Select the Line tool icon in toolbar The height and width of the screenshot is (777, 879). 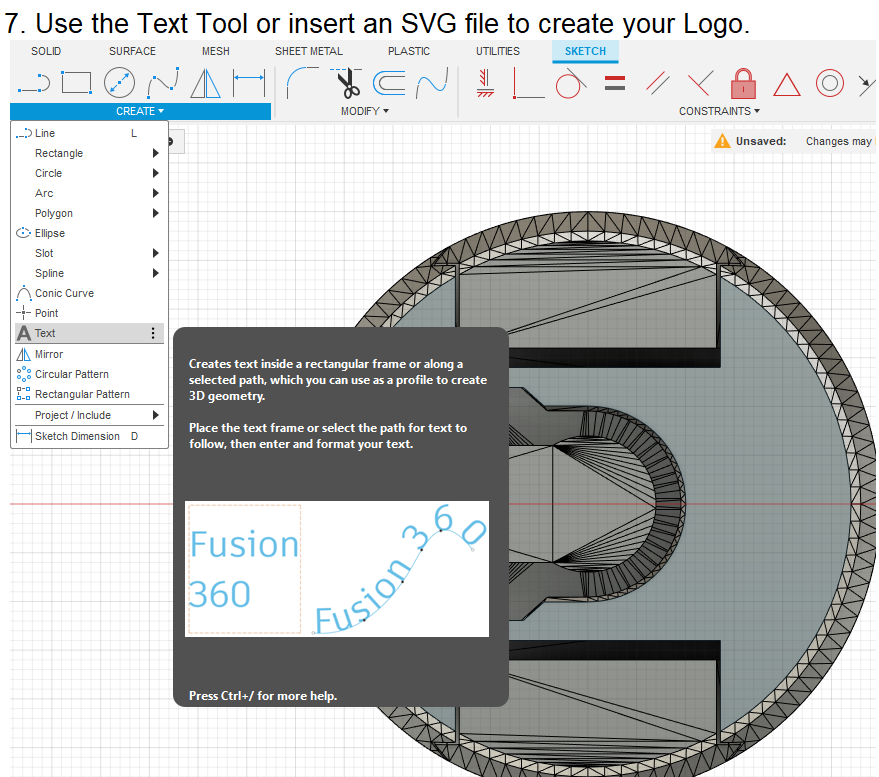click(34, 84)
